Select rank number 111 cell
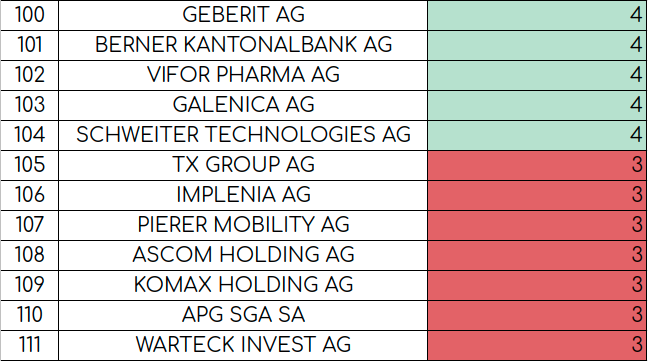Viewport: 648px width, 361px height. coord(29,345)
